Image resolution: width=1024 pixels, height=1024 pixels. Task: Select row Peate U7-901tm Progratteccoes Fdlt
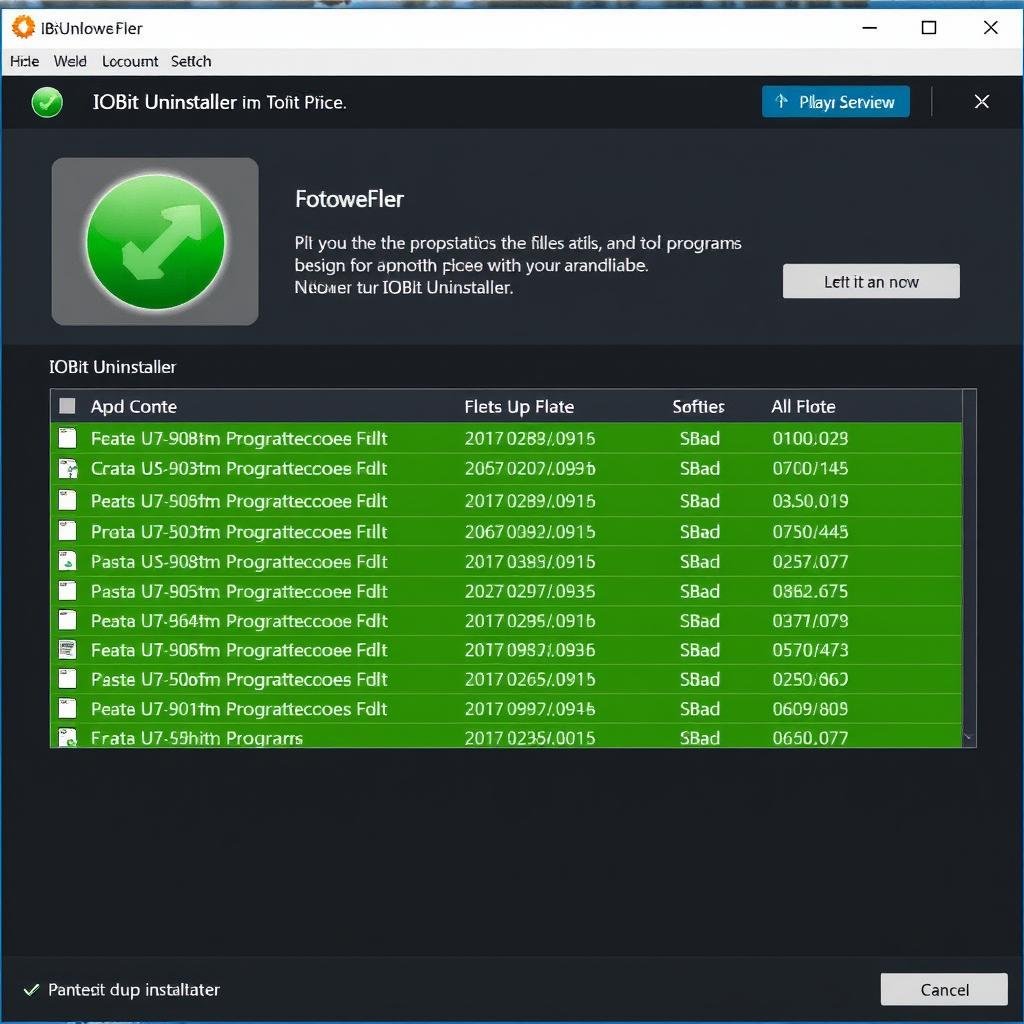(x=506, y=709)
